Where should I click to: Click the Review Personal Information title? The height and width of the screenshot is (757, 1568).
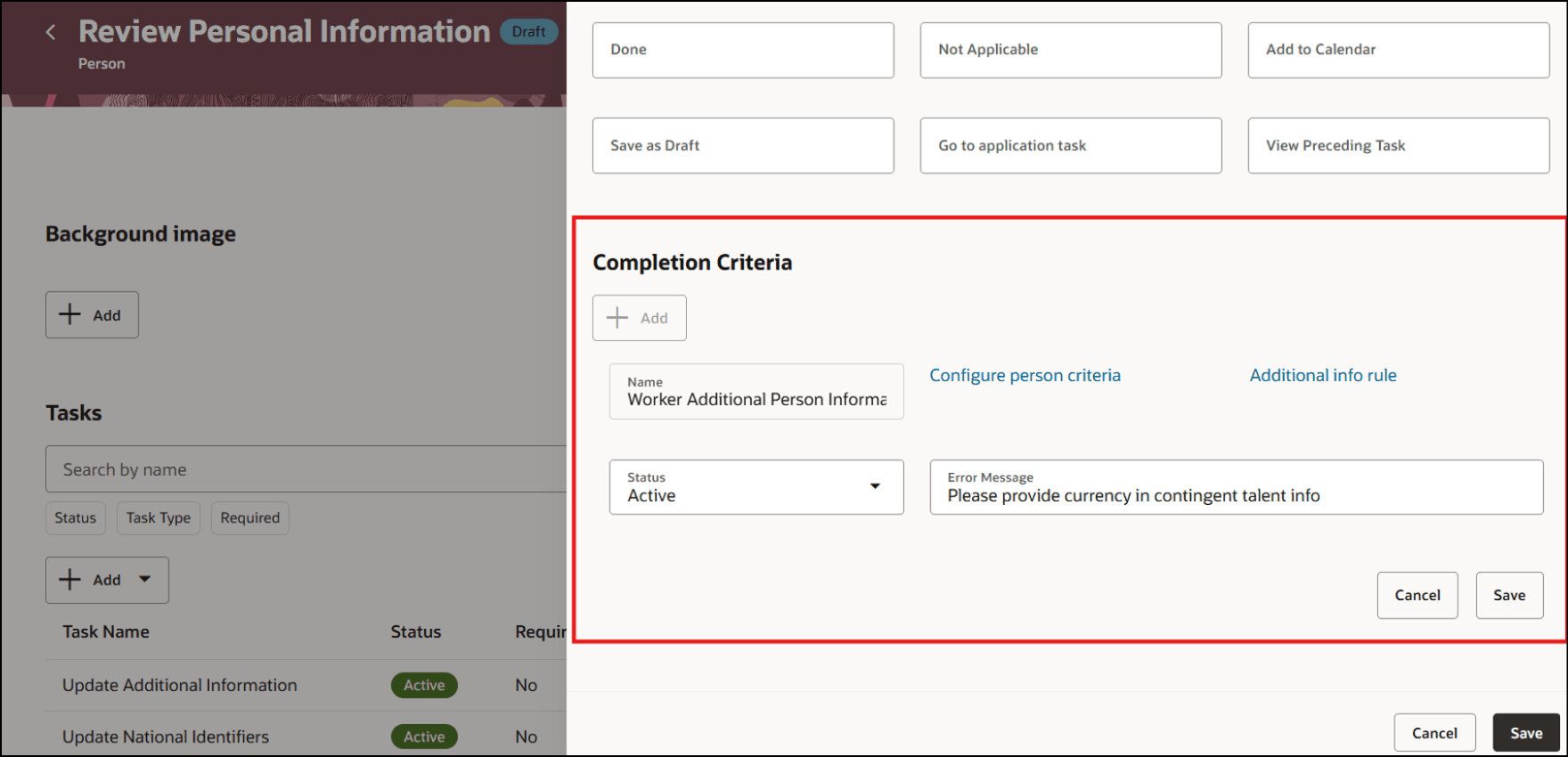click(284, 31)
